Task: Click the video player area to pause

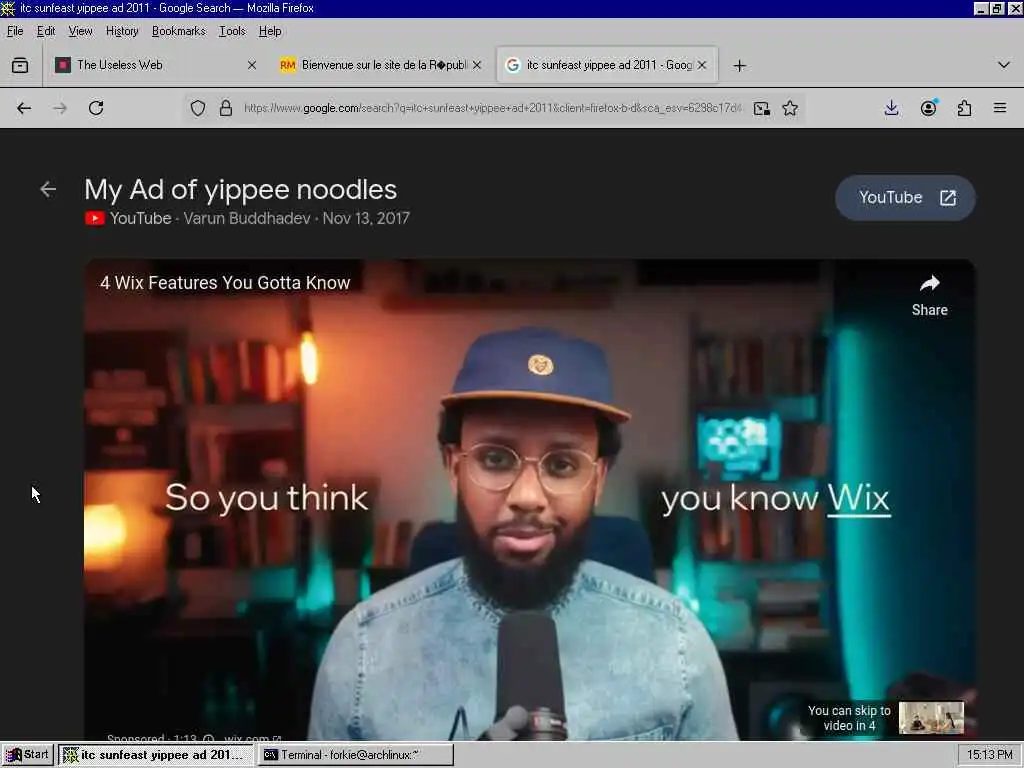Action: [530, 500]
